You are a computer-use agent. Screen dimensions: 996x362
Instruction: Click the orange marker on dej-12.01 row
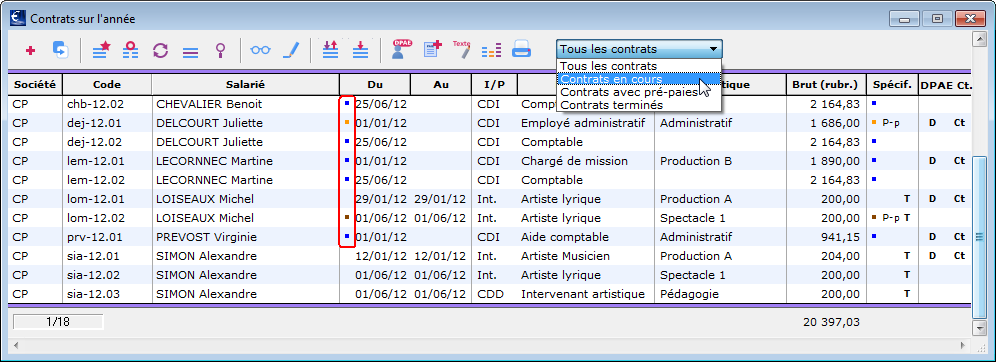pyautogui.click(x=347, y=122)
